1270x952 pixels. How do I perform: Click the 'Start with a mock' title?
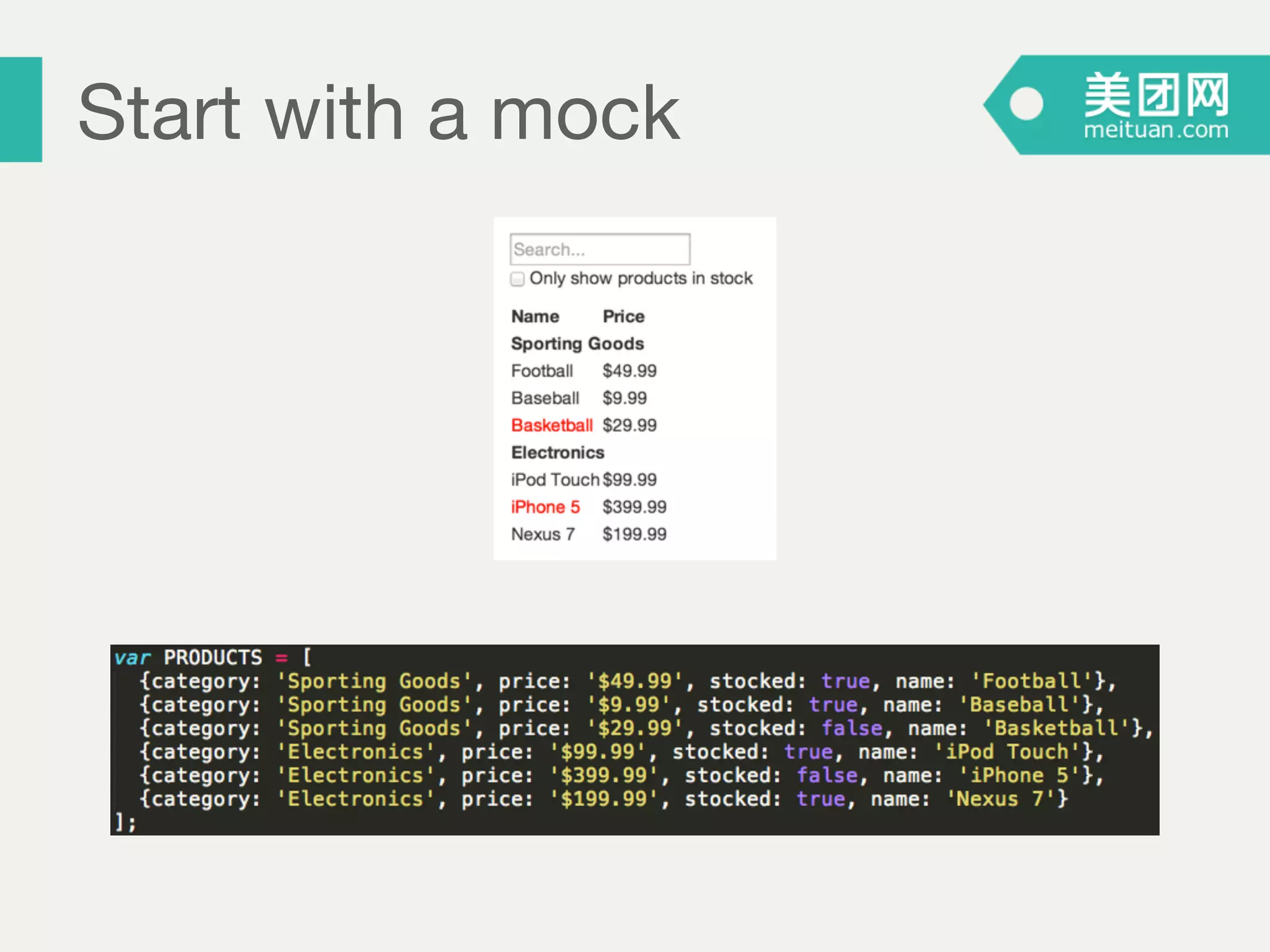[x=379, y=112]
